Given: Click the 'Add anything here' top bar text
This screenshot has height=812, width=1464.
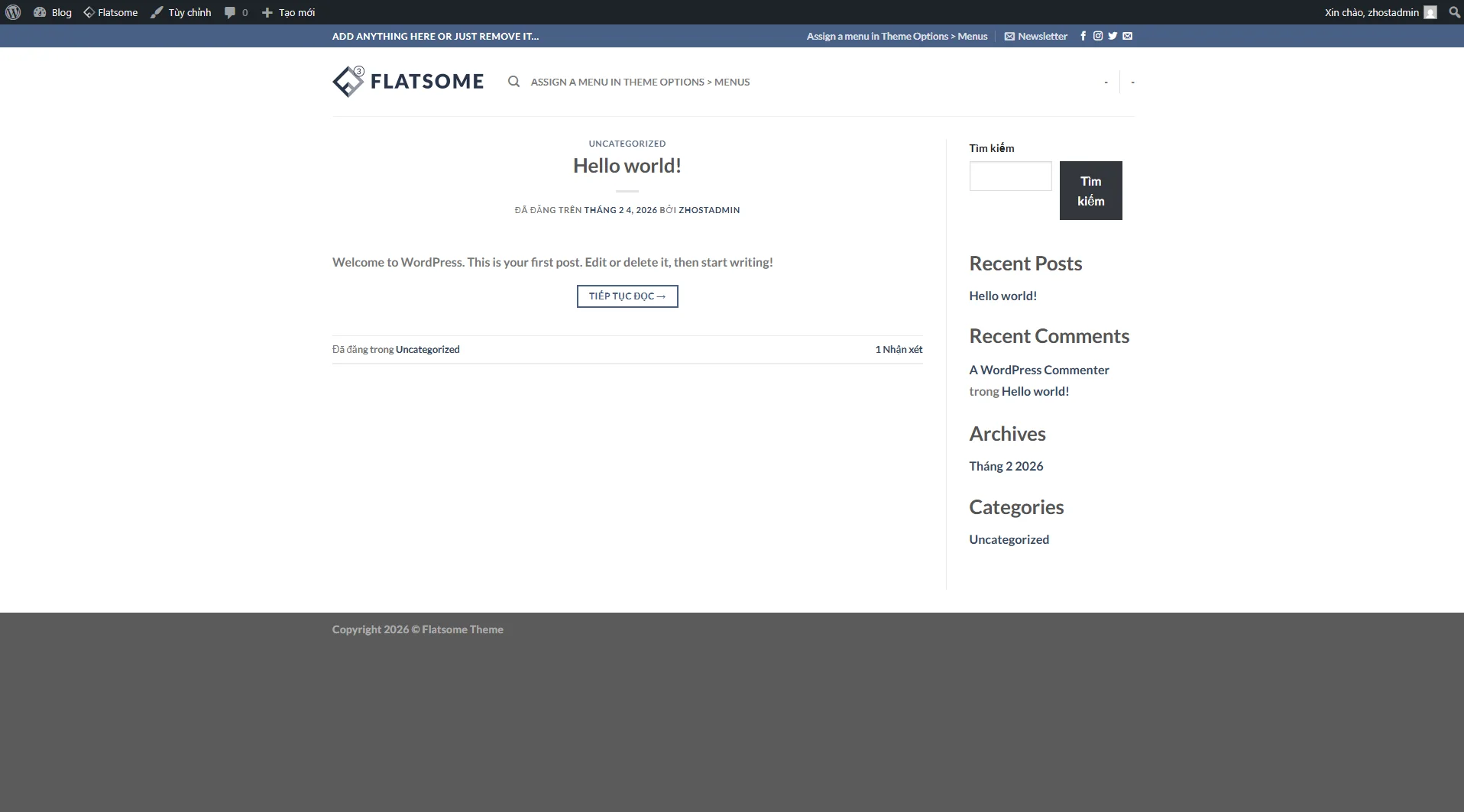Looking at the screenshot, I should (x=436, y=36).
